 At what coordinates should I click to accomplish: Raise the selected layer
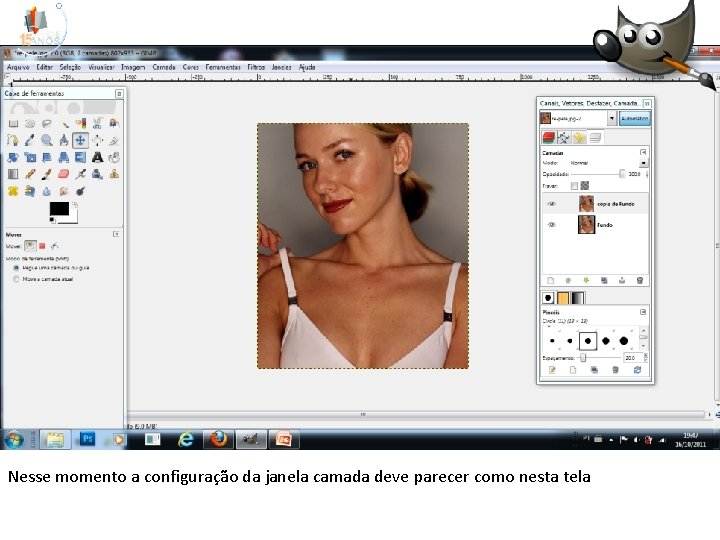[x=568, y=281]
